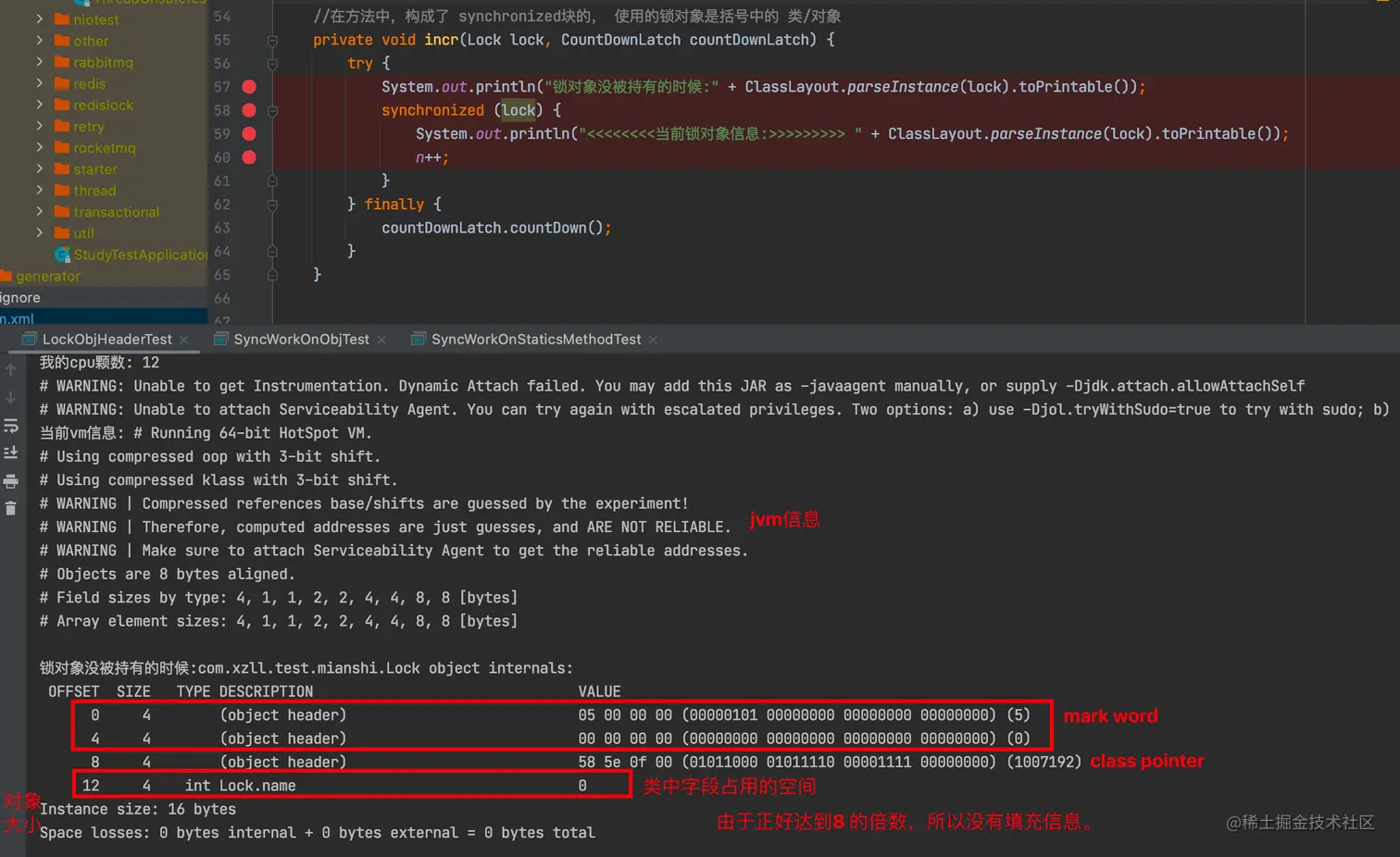Screen dimensions: 1400x857
Task: Click the n++ statement on line 60
Action: (431, 157)
